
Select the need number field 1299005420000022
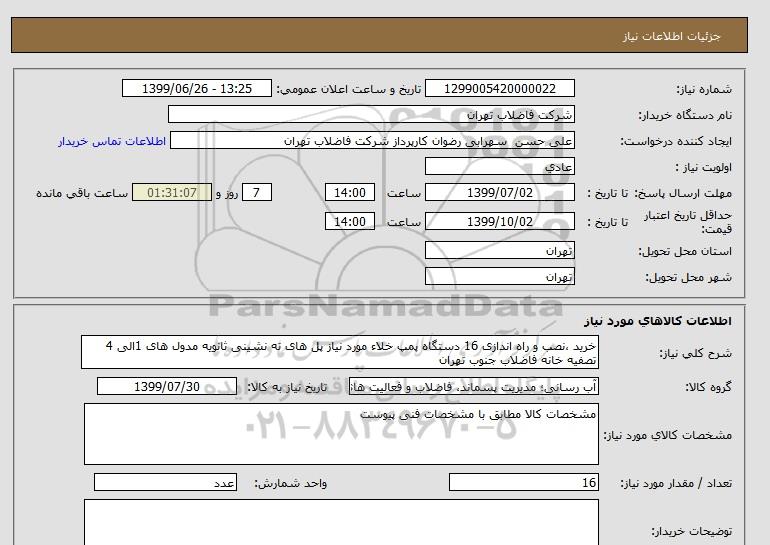(x=499, y=88)
